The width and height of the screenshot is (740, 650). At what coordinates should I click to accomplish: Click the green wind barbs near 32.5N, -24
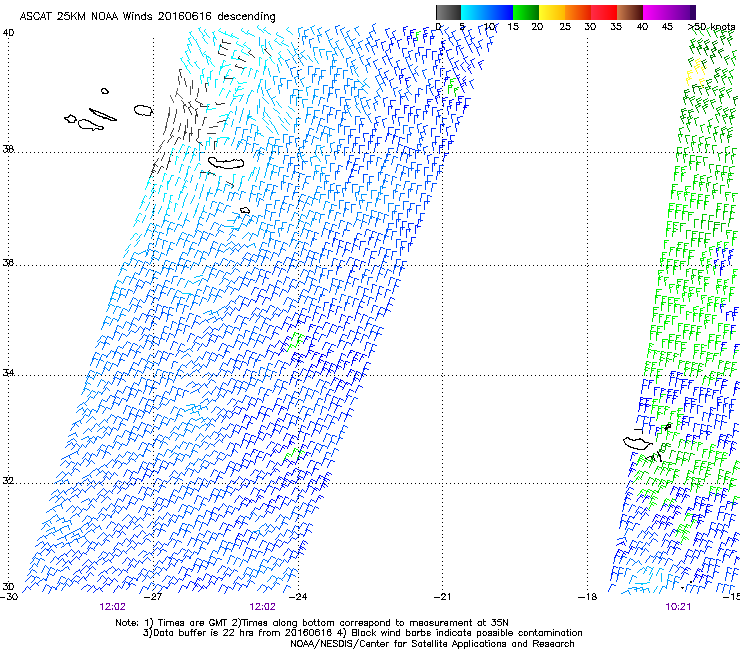tap(292, 455)
